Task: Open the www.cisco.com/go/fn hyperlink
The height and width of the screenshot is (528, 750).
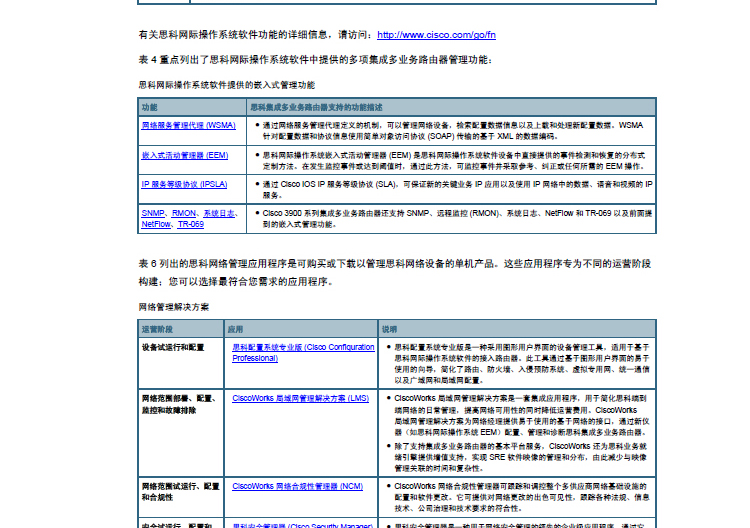Action: (436, 35)
